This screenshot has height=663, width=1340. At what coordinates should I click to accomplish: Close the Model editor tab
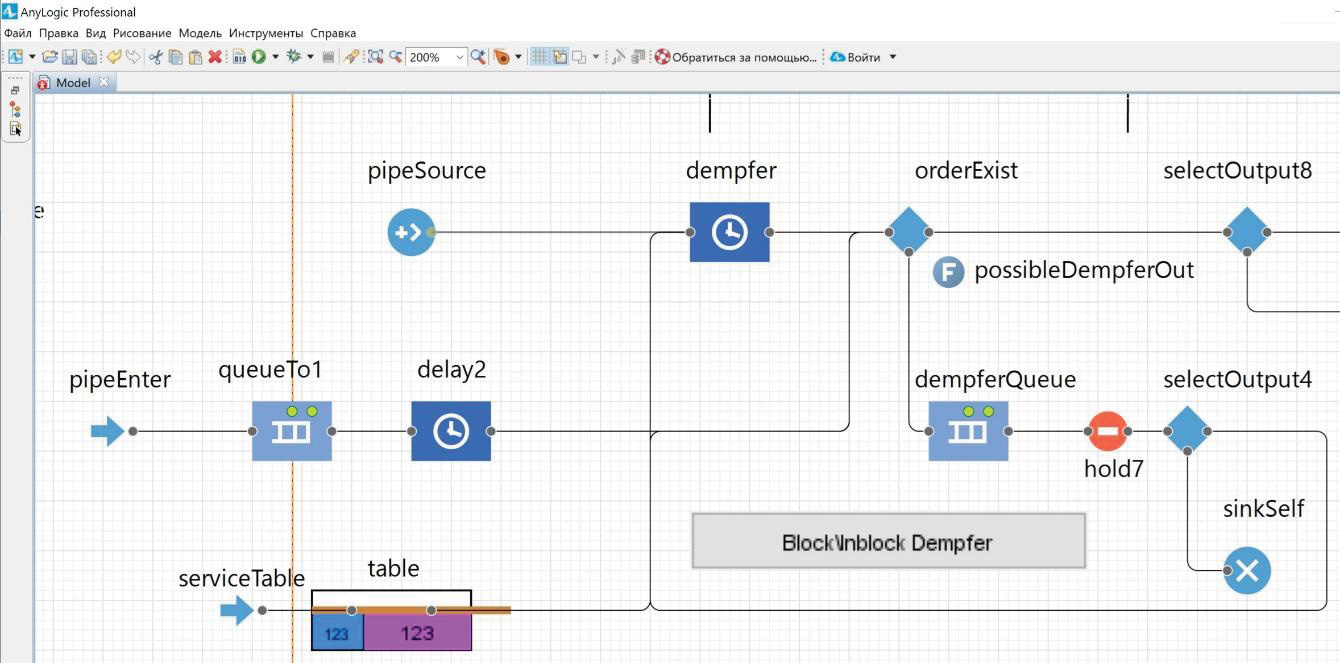103,83
